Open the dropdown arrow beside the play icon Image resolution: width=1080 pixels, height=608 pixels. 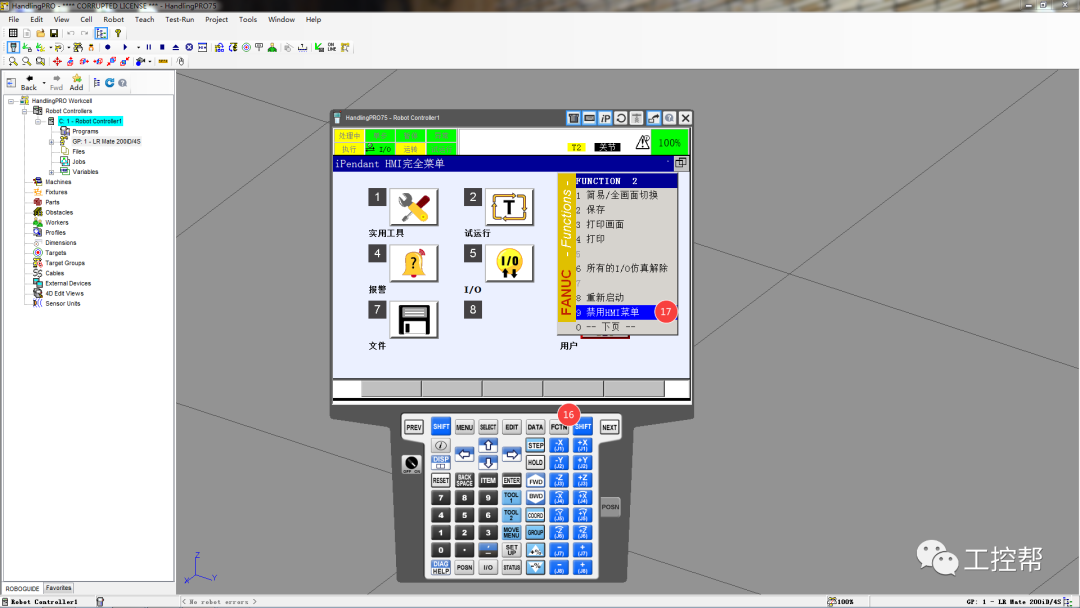click(x=138, y=48)
